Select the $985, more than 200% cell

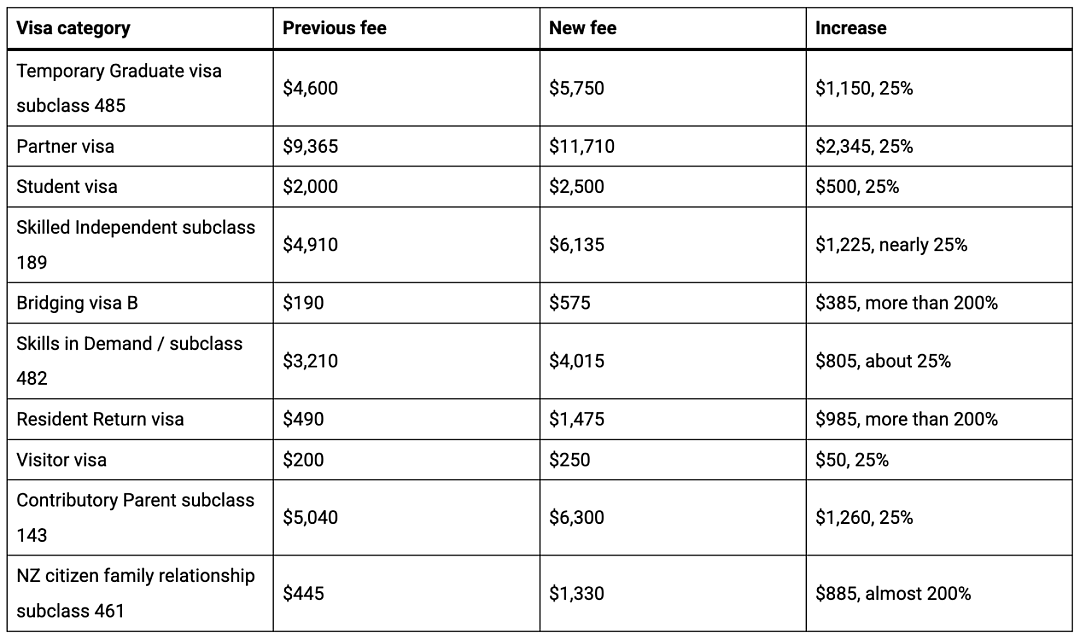click(939, 419)
